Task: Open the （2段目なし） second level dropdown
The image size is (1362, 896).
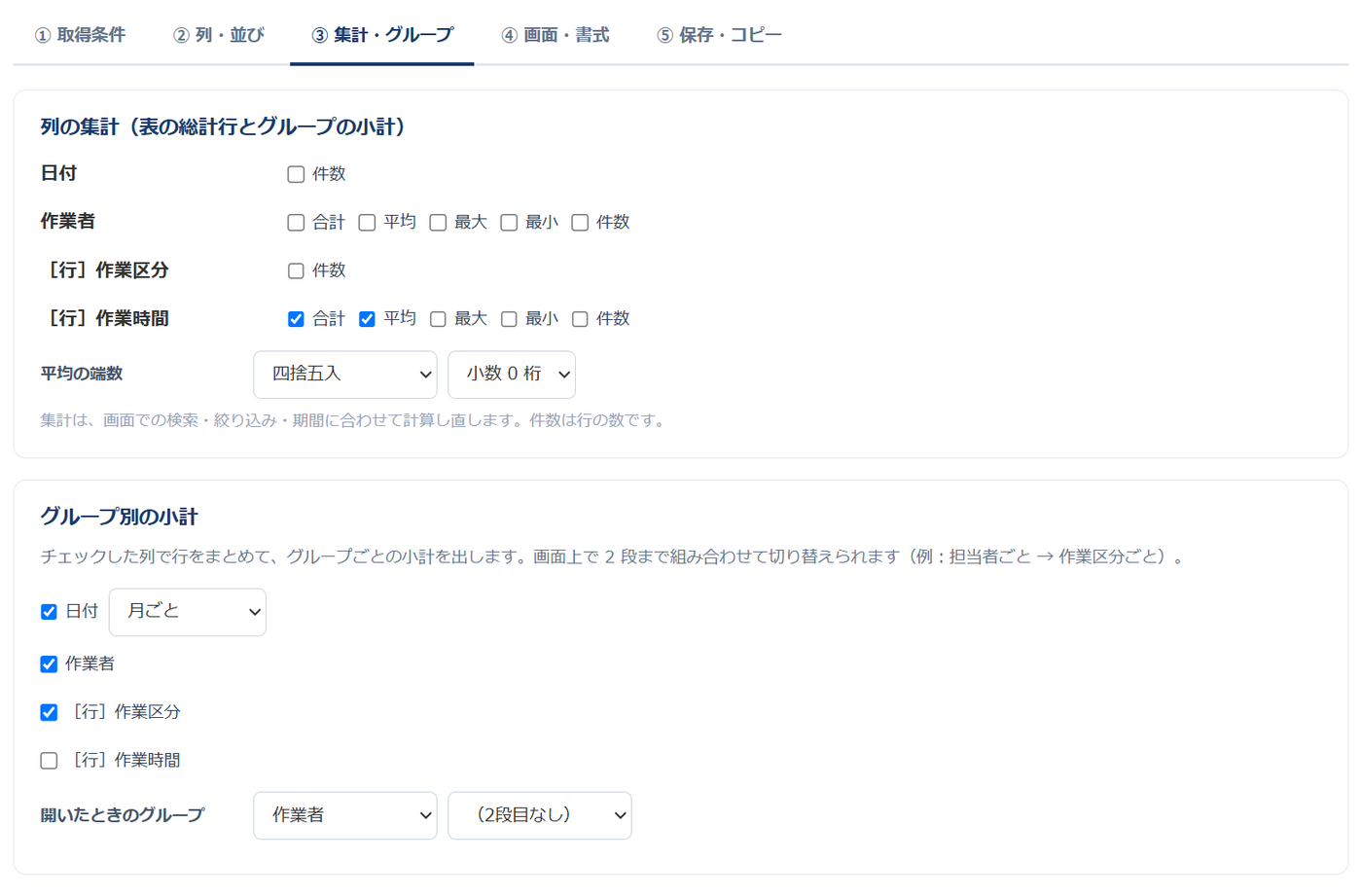Action: (540, 815)
